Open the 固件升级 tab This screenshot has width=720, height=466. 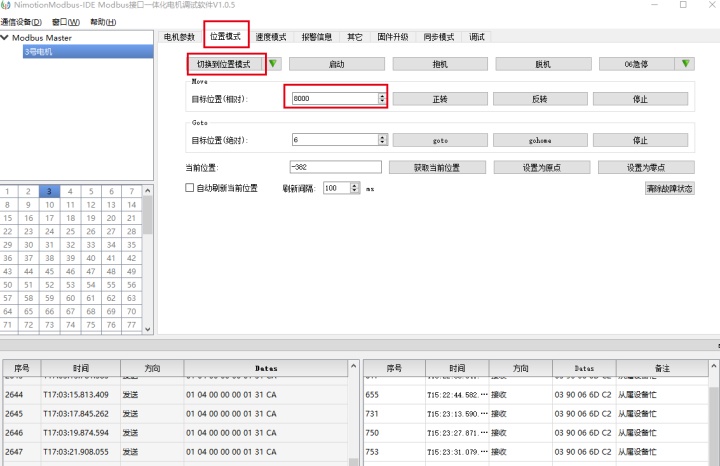pyautogui.click(x=392, y=37)
